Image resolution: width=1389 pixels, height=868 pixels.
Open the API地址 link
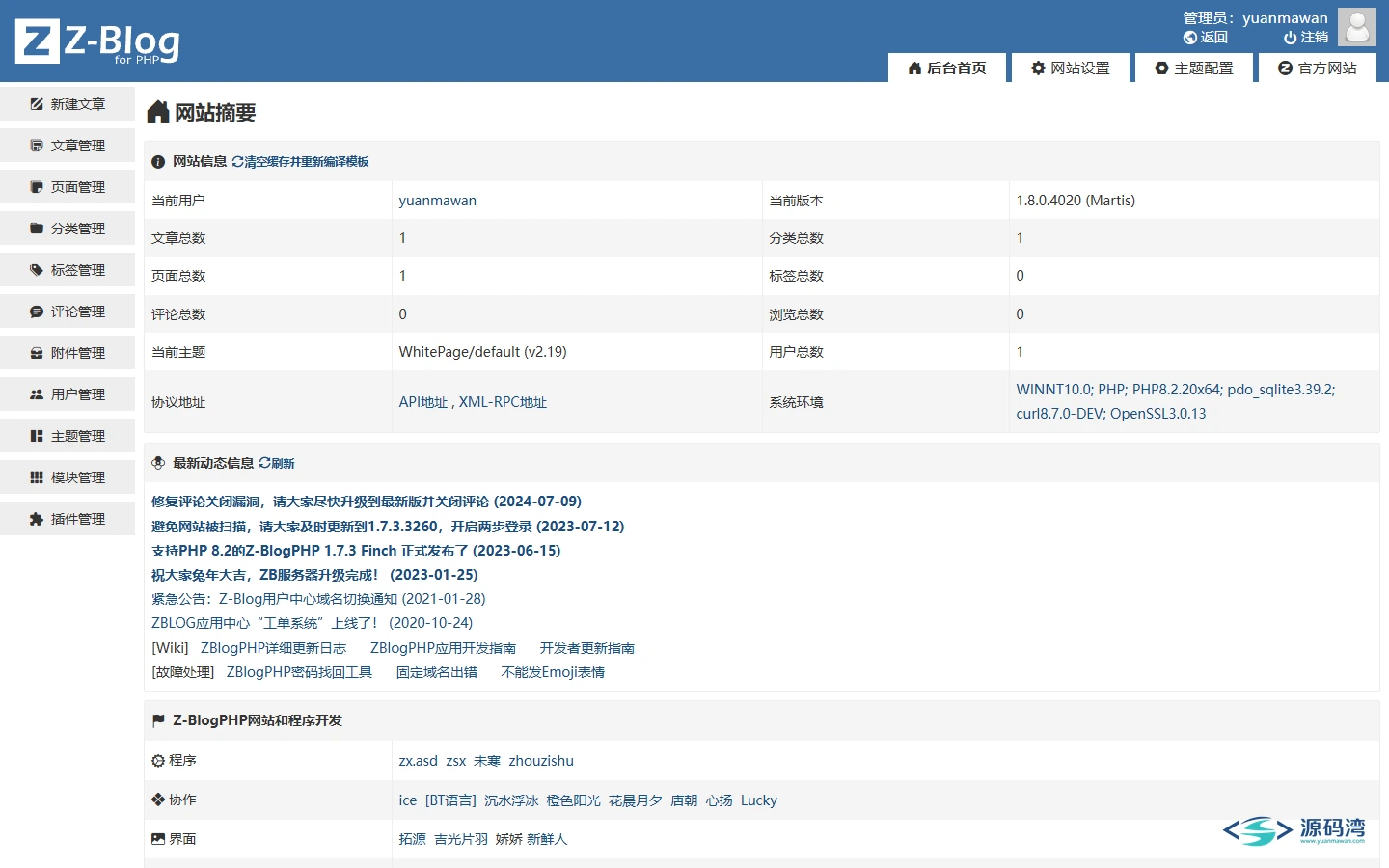pos(423,402)
